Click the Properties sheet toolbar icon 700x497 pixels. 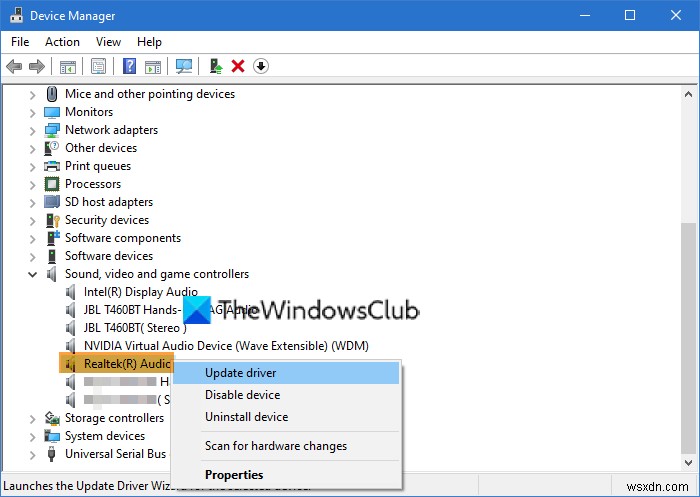[98, 67]
